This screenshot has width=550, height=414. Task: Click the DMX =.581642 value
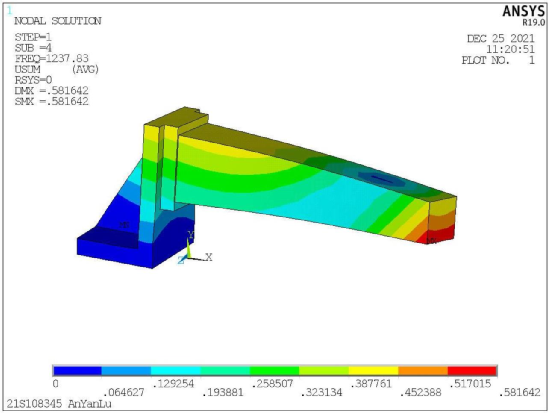[52, 91]
